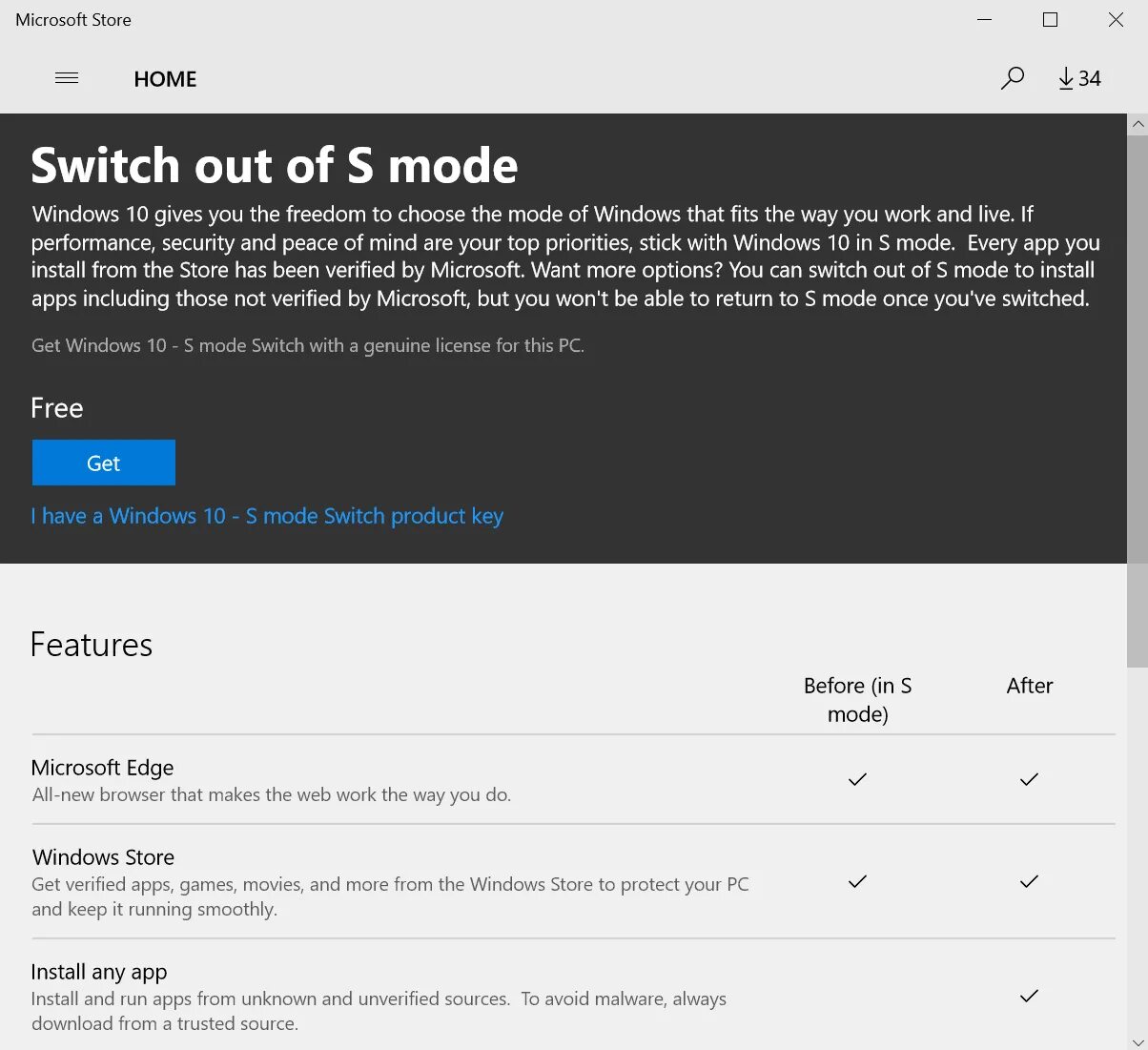Maximize the Microsoft Store window

(x=1050, y=20)
